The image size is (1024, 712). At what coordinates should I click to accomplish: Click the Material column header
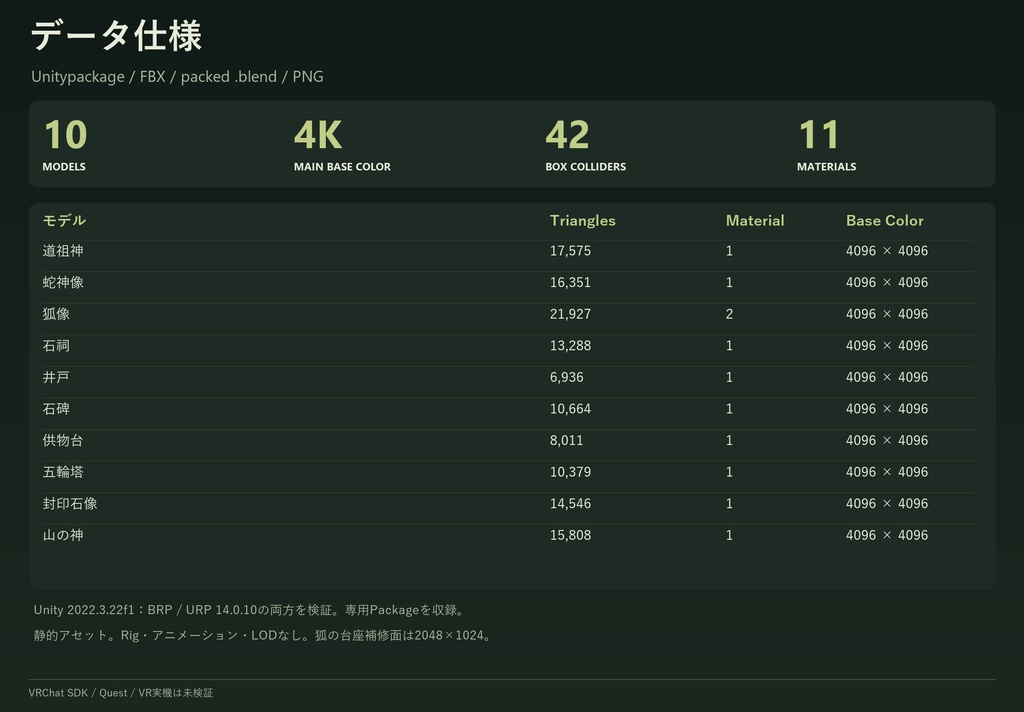[755, 221]
